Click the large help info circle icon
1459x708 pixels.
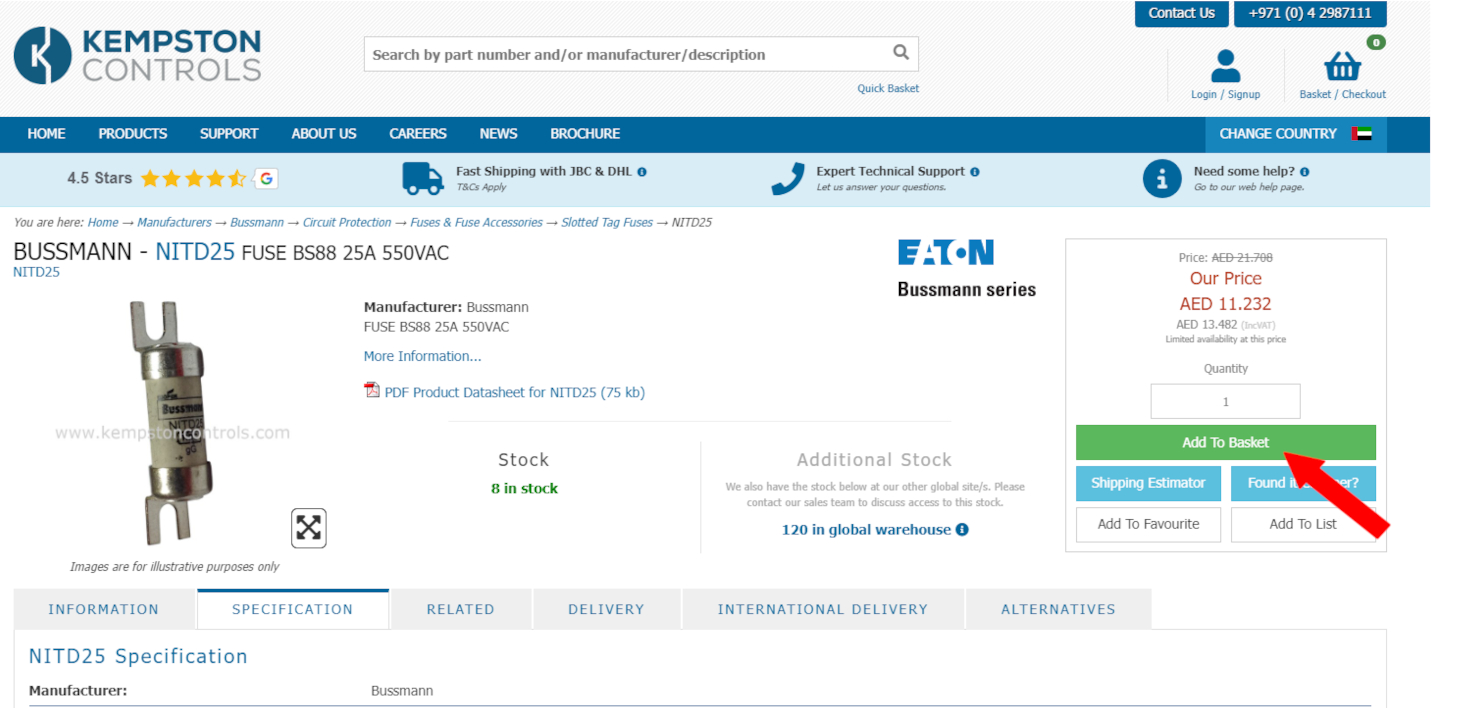pos(1162,179)
